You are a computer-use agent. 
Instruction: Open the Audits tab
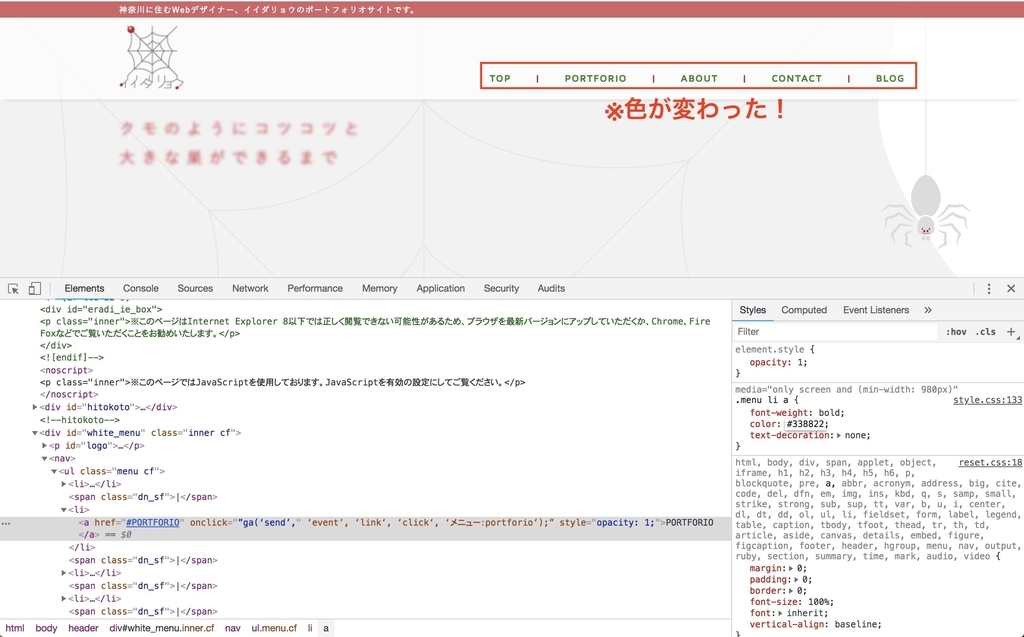point(551,288)
